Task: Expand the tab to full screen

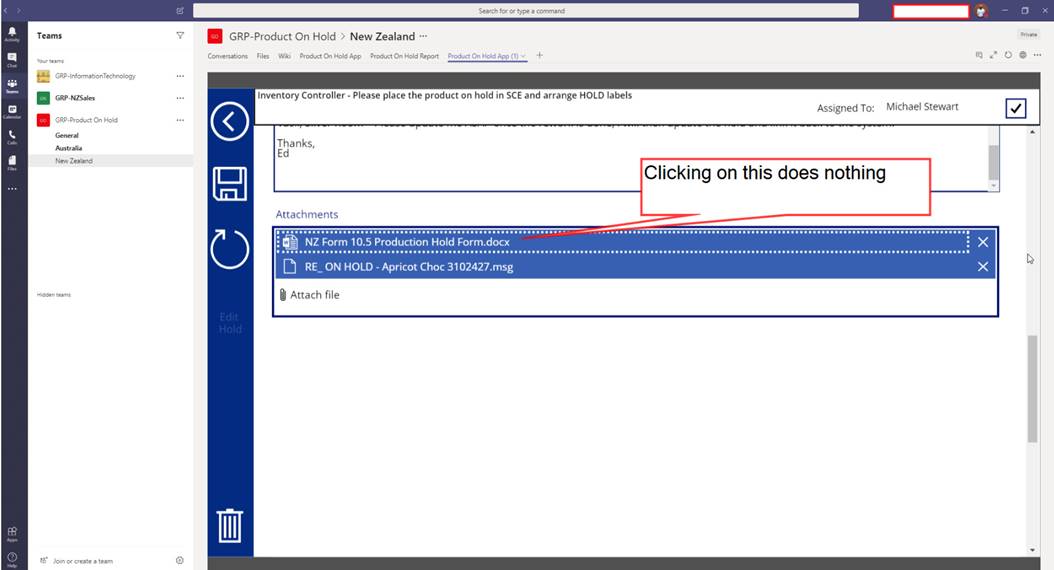Action: 994,55
